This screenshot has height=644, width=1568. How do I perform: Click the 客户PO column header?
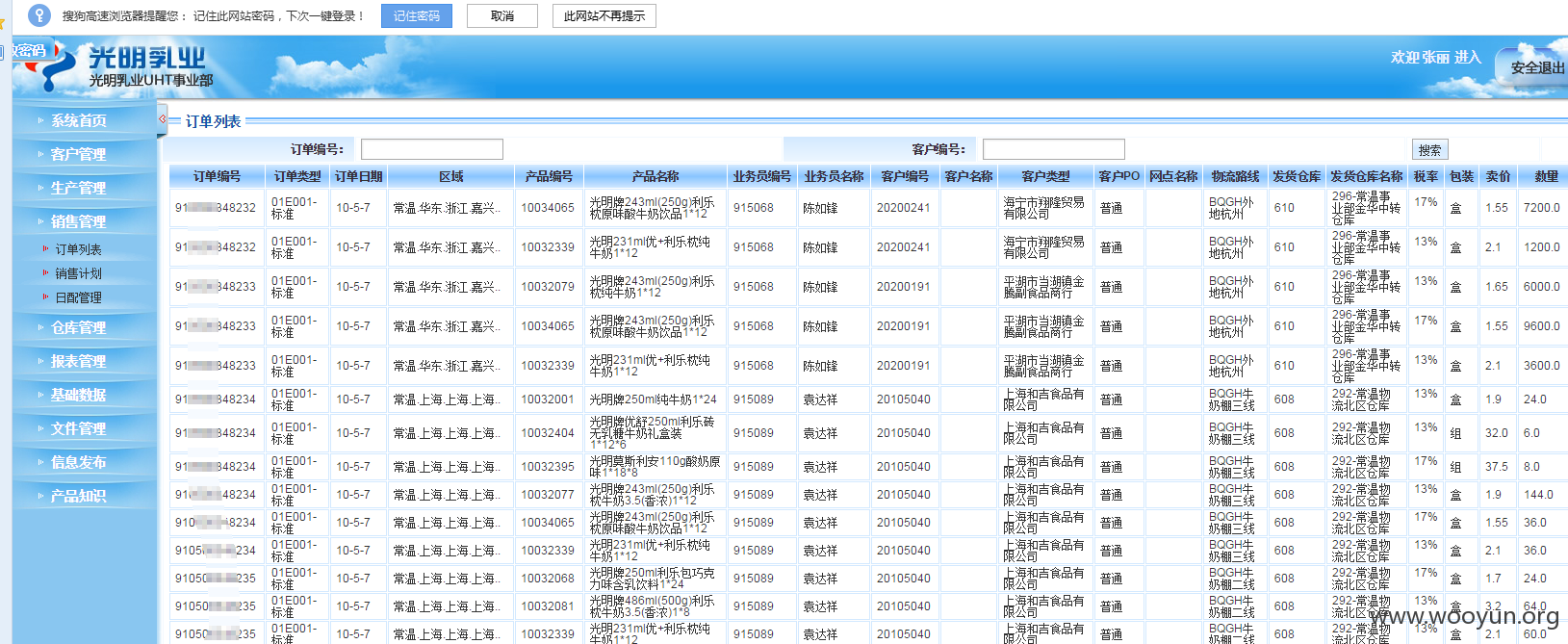point(1118,176)
